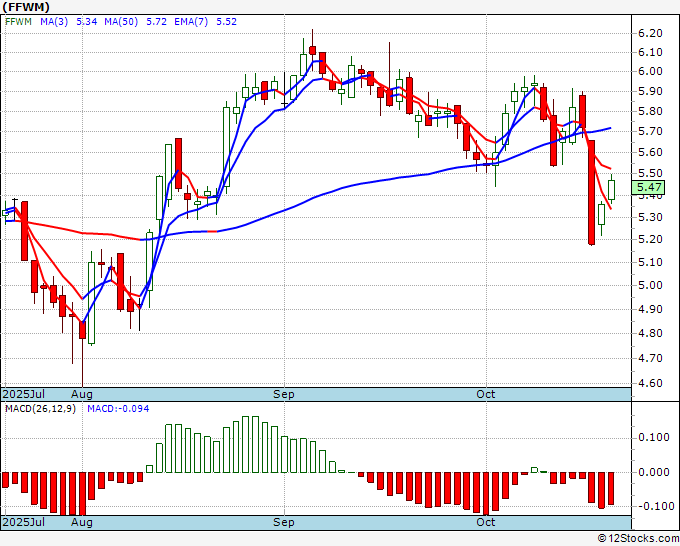The width and height of the screenshot is (680, 546).
Task: Click the MACD(26,12,9) indicator label
Action: point(40,409)
